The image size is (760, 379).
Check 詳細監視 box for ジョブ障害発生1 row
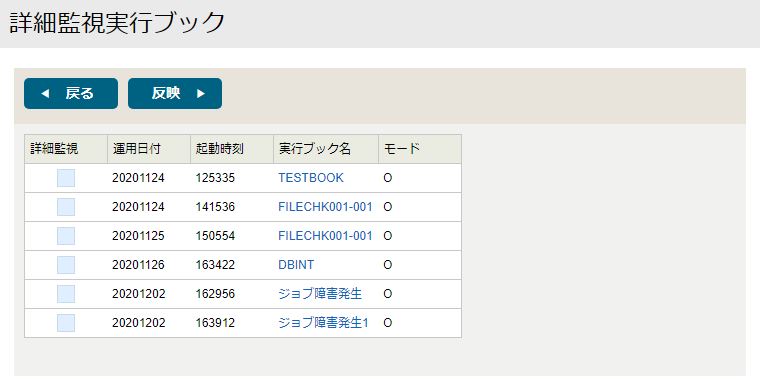[x=66, y=323]
